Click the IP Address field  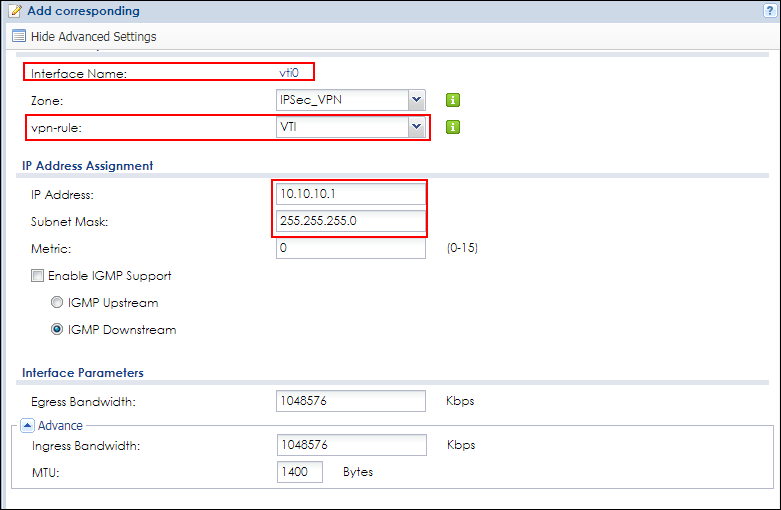click(351, 194)
